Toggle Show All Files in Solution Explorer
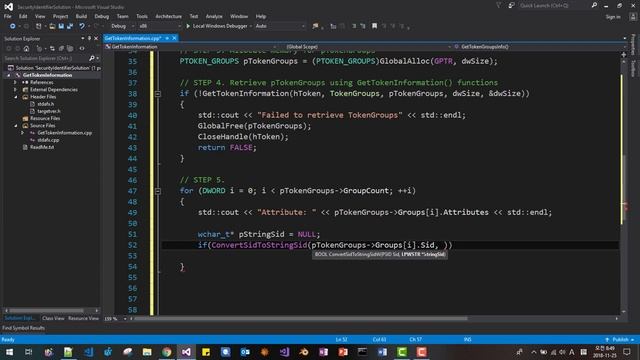Viewport: 640px width, 360px height. (x=70, y=49)
